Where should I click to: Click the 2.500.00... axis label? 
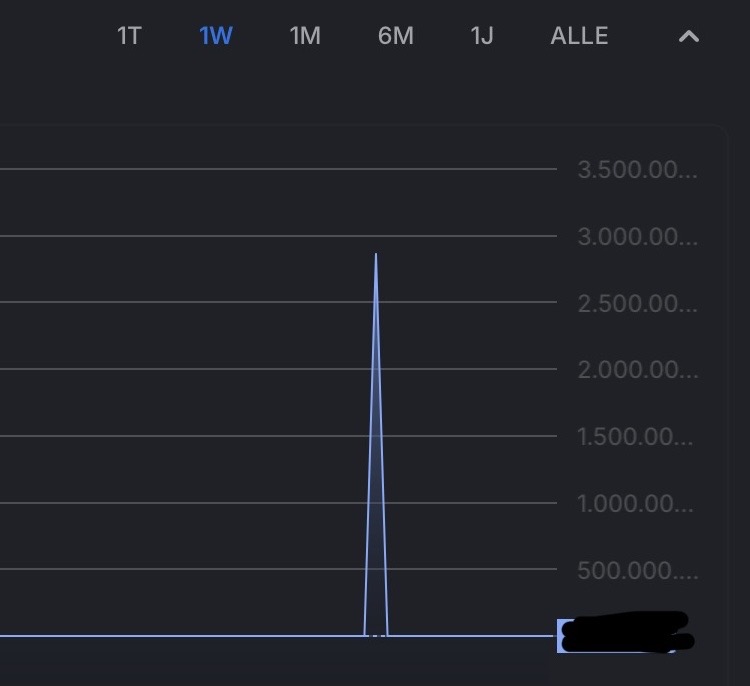coord(637,303)
